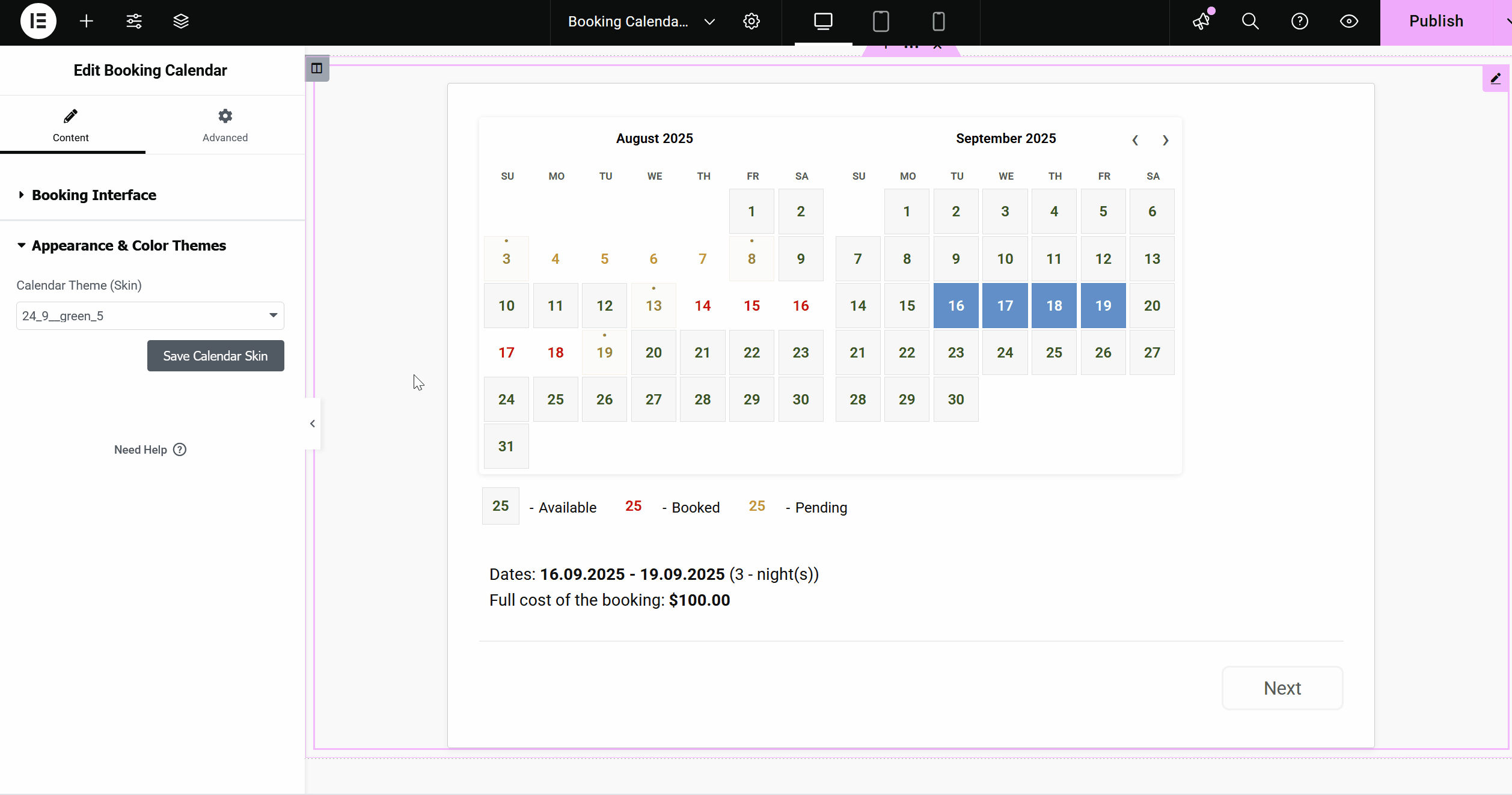The image size is (1512, 795).
Task: Click the Available legend sample cell
Action: click(501, 506)
